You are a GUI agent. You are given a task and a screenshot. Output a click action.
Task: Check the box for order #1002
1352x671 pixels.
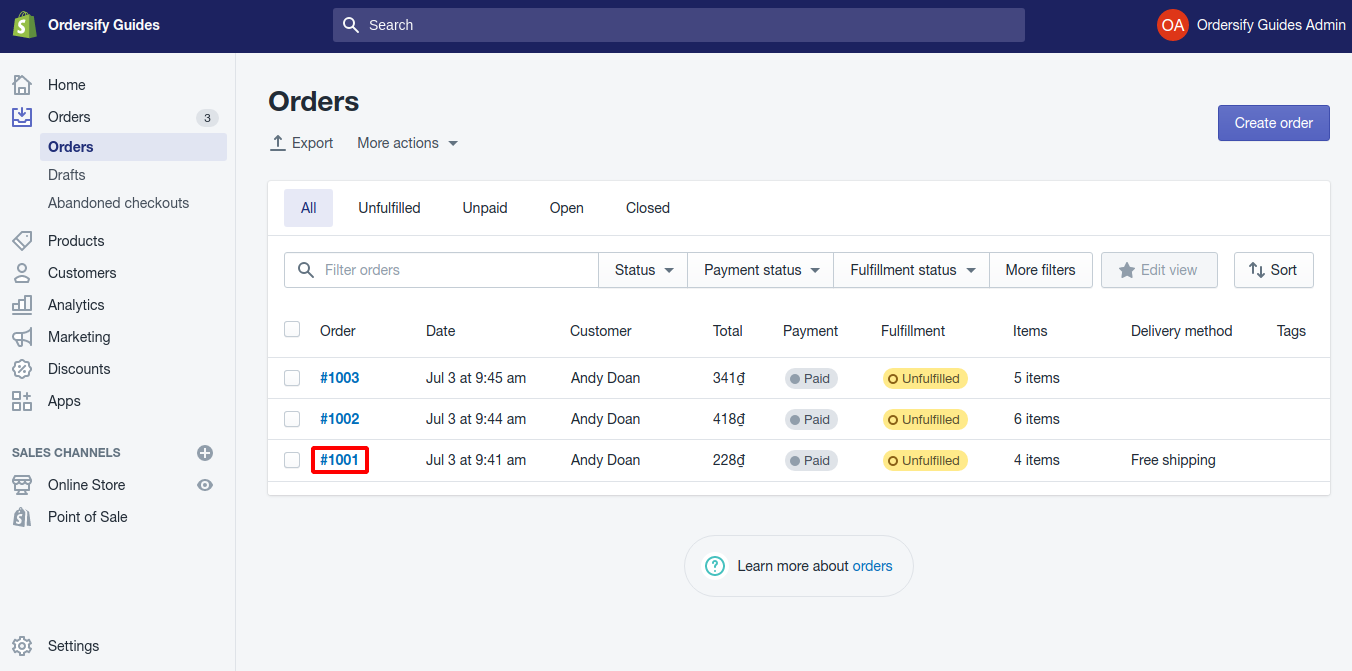click(x=292, y=419)
